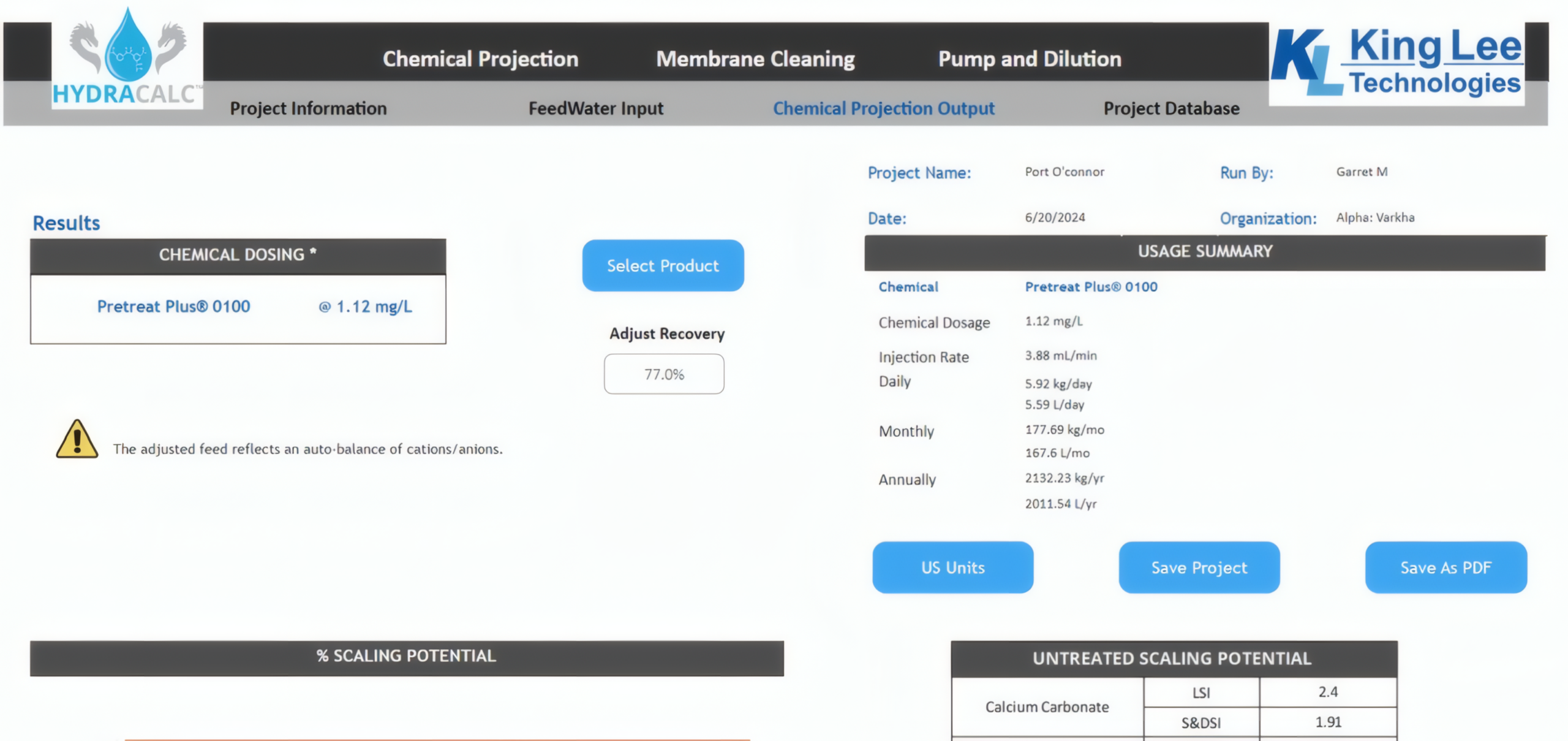Click the run by name 'Garret M'
1568x741 pixels.
pos(1362,172)
